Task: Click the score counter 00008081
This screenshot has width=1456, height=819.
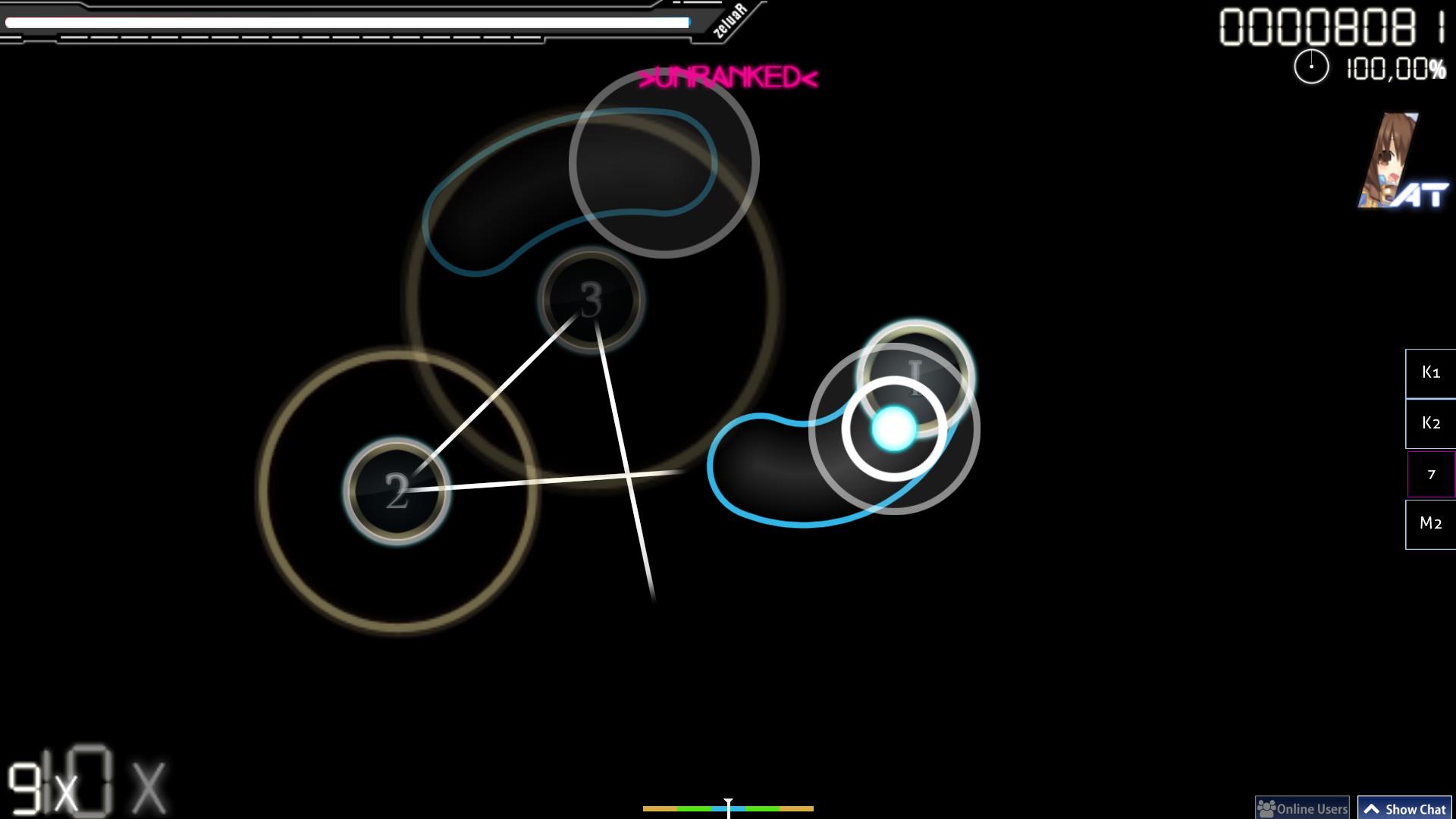Action: [1332, 27]
